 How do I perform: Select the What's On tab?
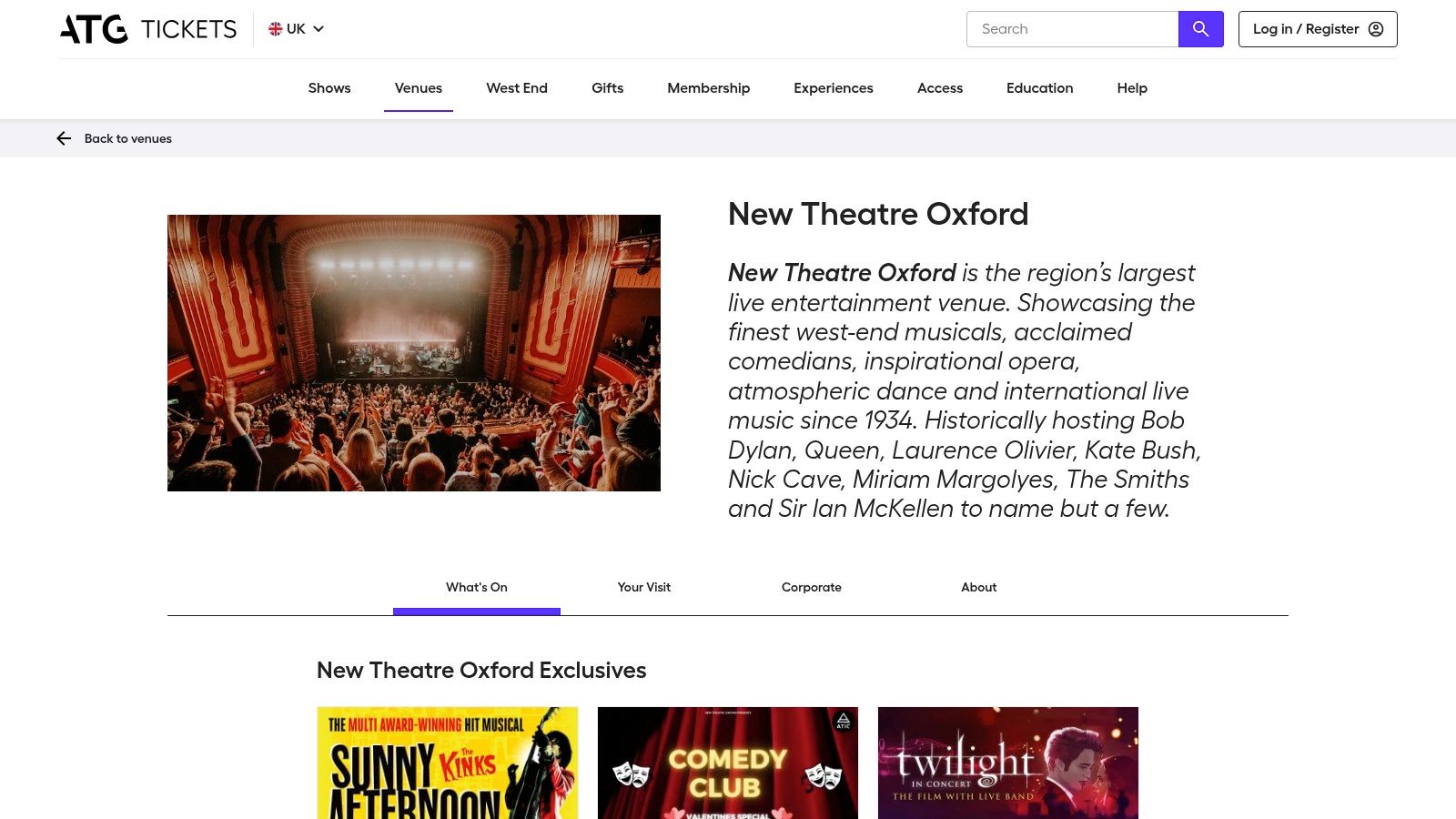point(476,587)
